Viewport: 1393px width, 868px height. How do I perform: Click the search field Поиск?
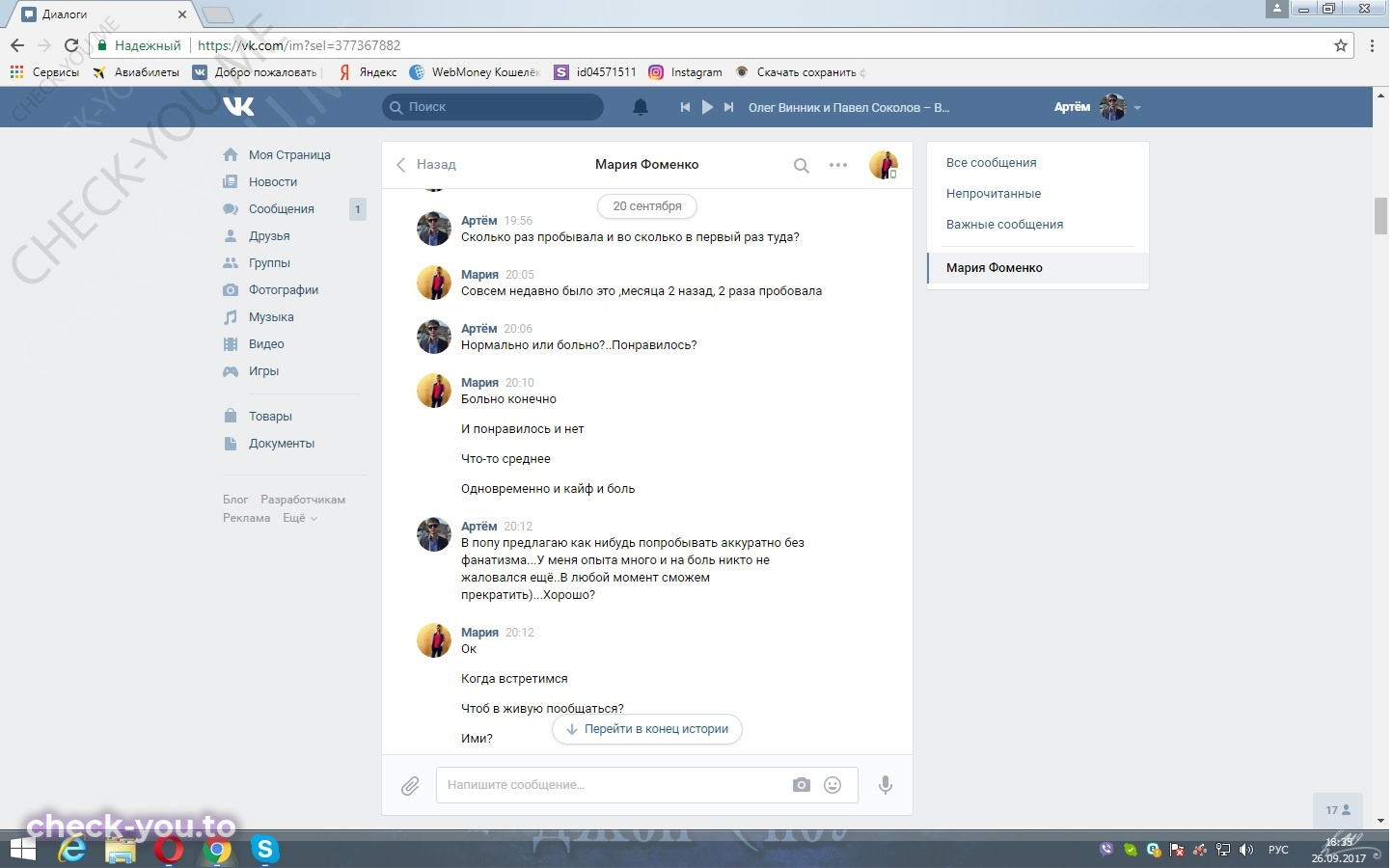tap(493, 107)
